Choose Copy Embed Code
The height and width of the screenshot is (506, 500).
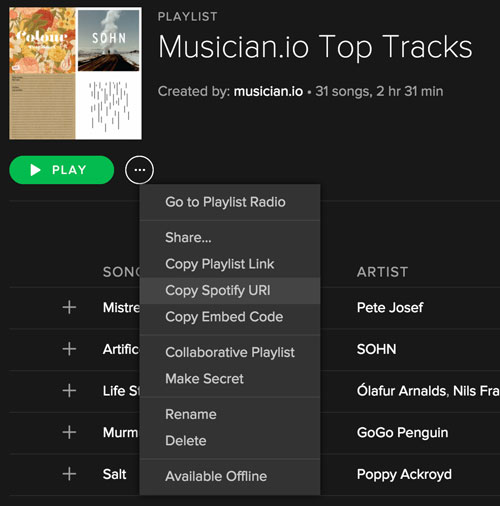pyautogui.click(x=230, y=317)
